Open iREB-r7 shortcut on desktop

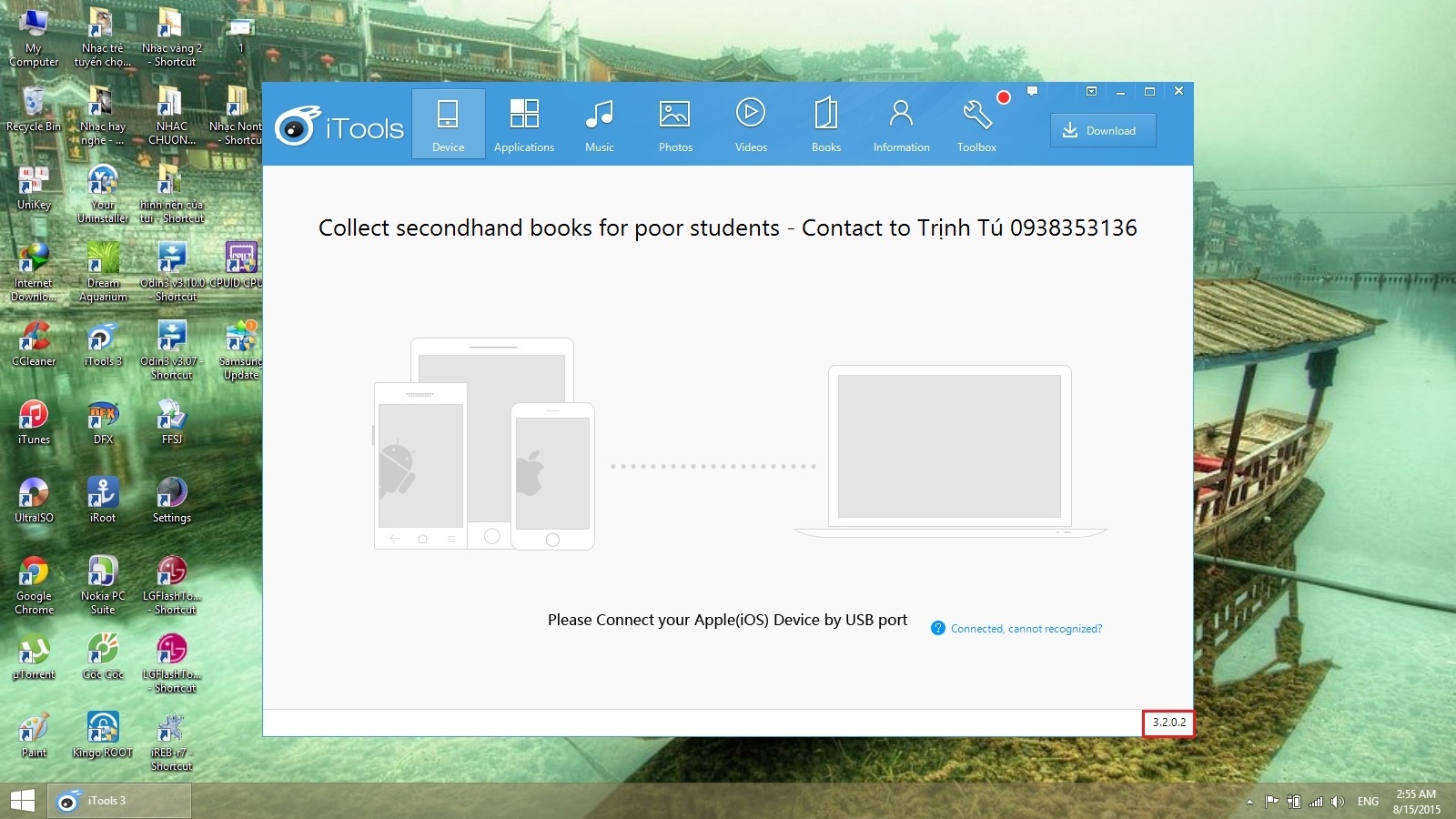pos(172,742)
